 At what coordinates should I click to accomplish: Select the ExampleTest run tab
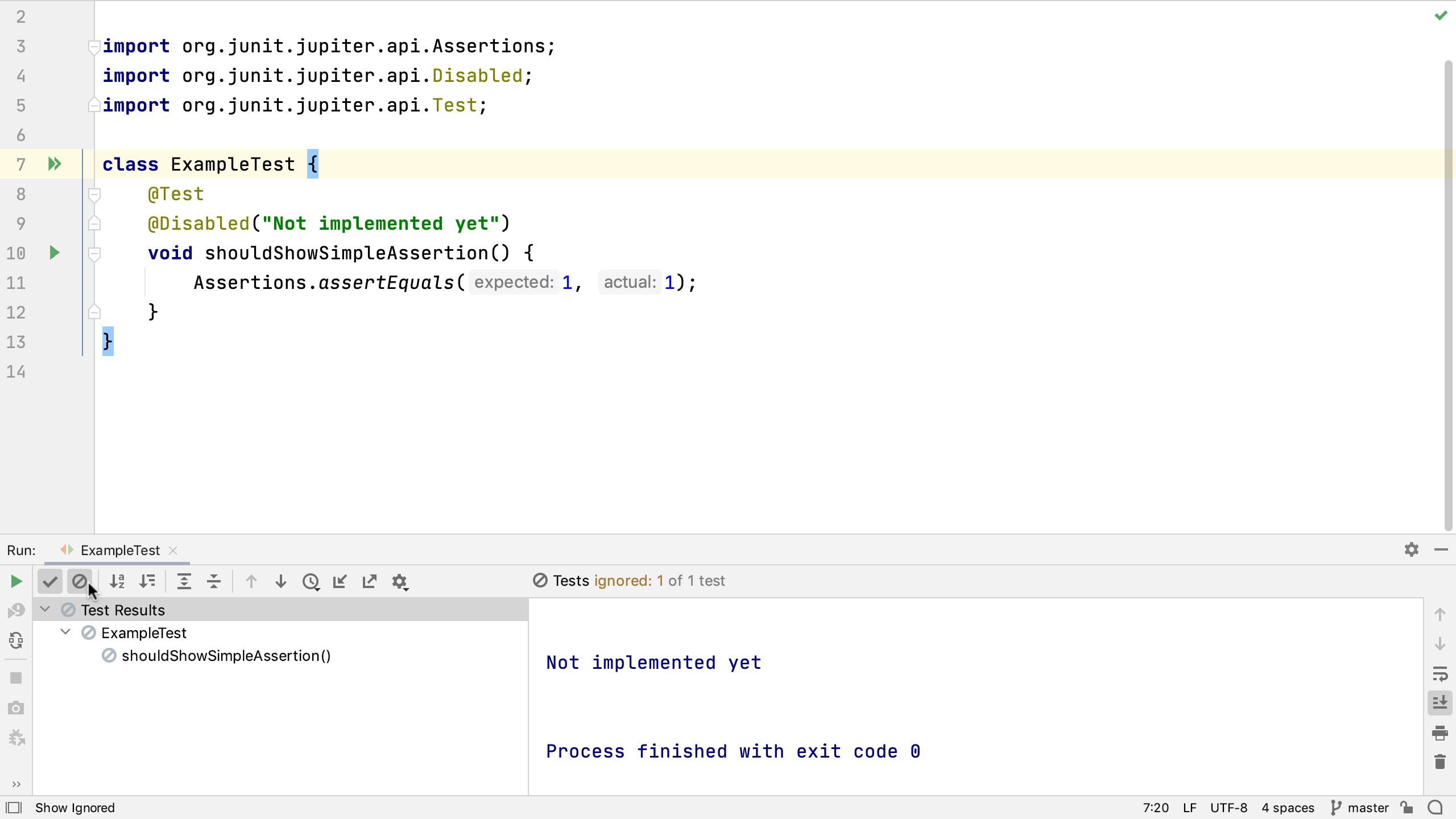click(119, 550)
